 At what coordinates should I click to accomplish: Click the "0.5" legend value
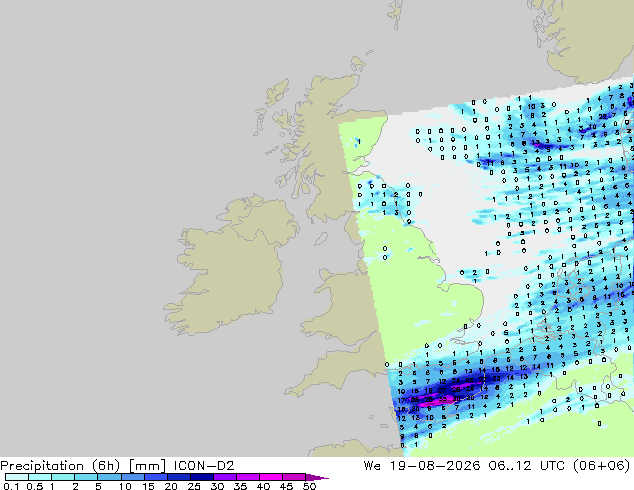(35, 486)
